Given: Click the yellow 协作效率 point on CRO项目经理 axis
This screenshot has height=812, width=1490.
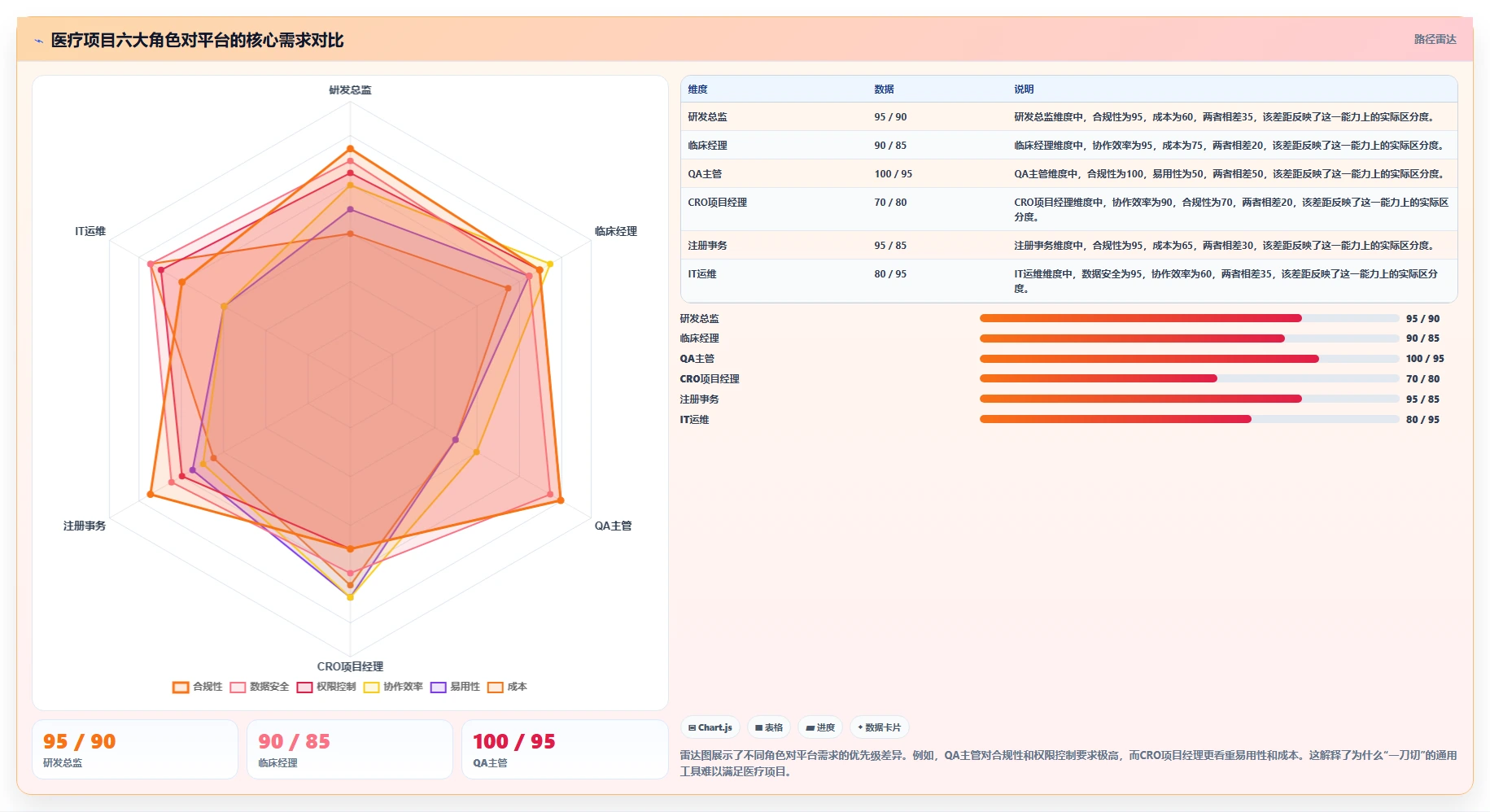Looking at the screenshot, I should [x=351, y=597].
